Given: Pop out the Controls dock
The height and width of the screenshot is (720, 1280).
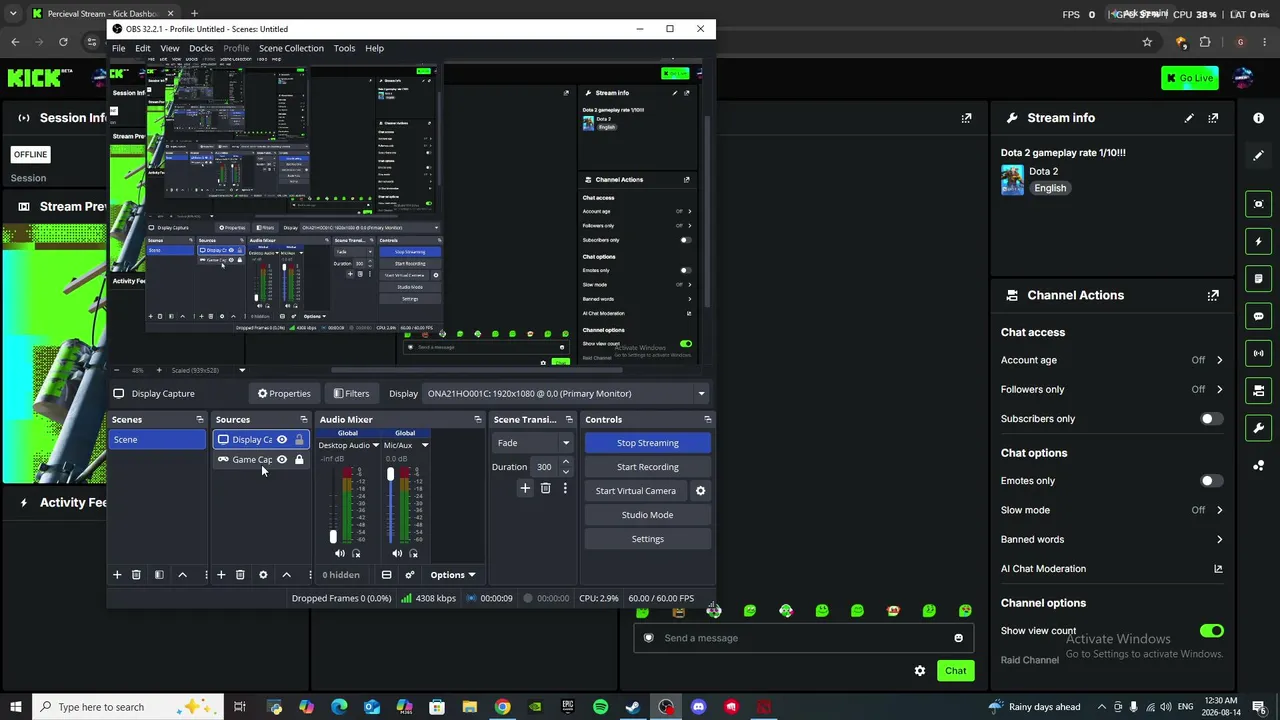Looking at the screenshot, I should tap(707, 420).
